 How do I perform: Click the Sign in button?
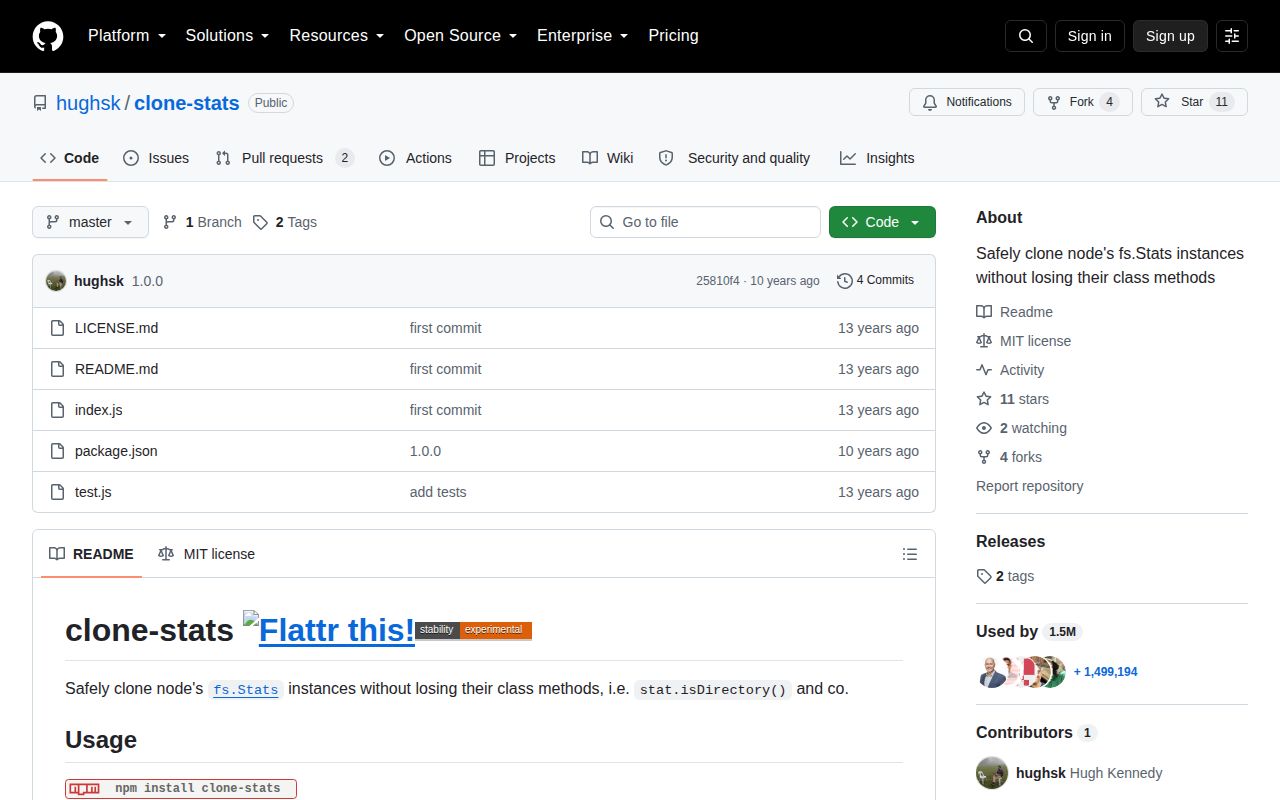coord(1089,36)
